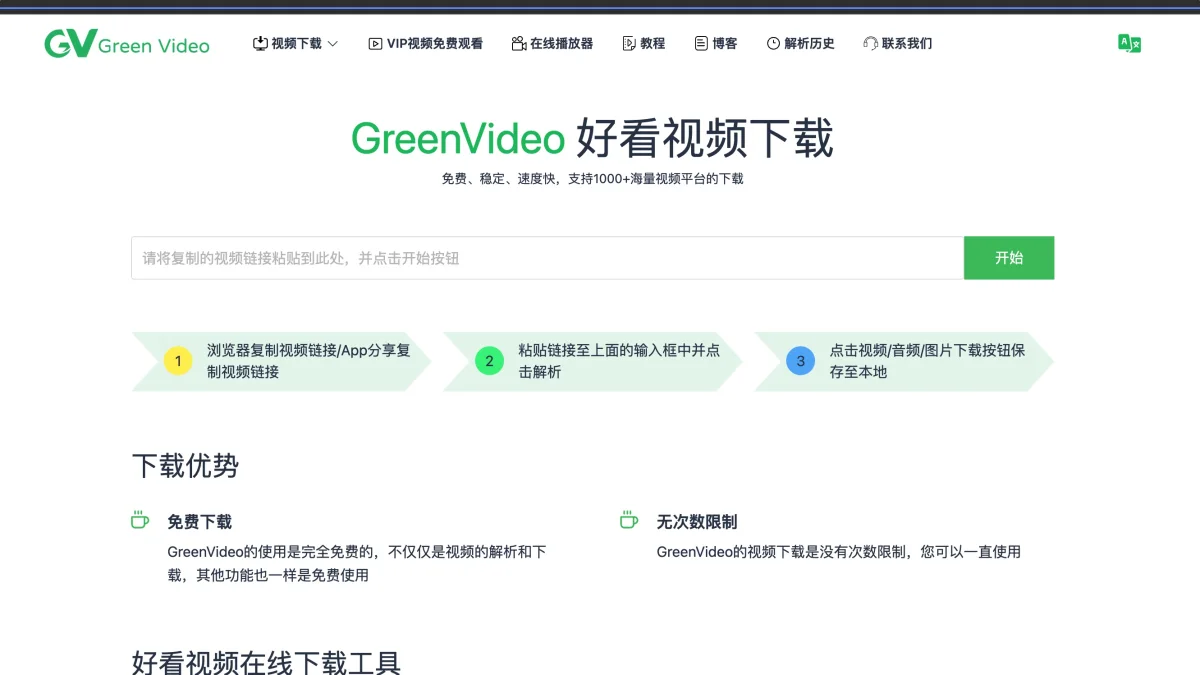
Task: Click the document icon beside 博客
Action: click(701, 44)
